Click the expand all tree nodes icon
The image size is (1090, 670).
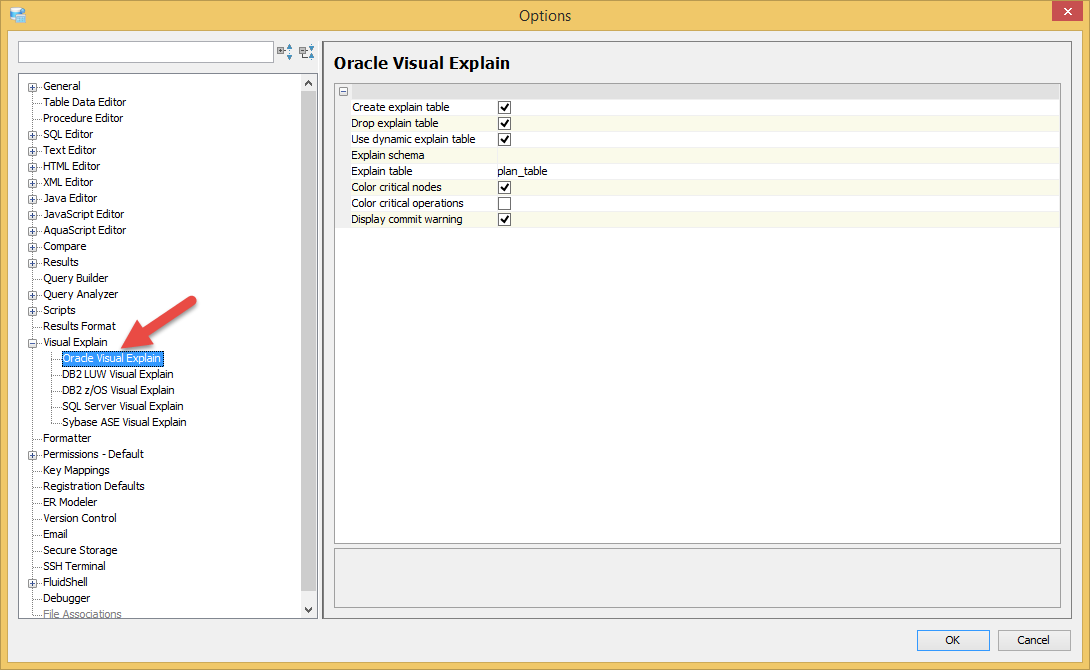pyautogui.click(x=285, y=51)
